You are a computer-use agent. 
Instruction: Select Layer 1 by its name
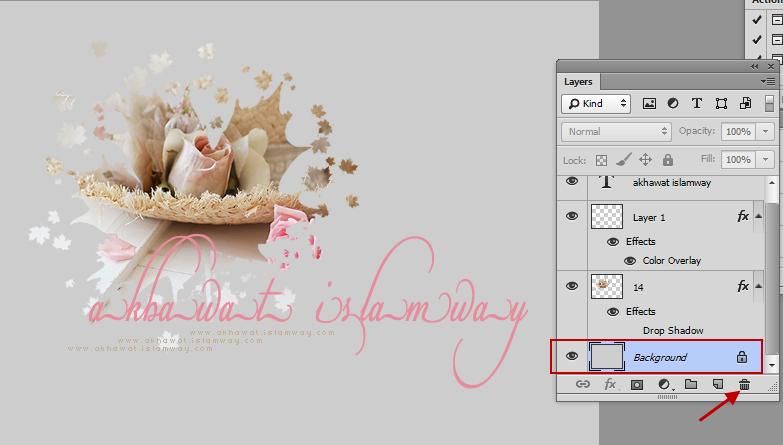point(649,218)
